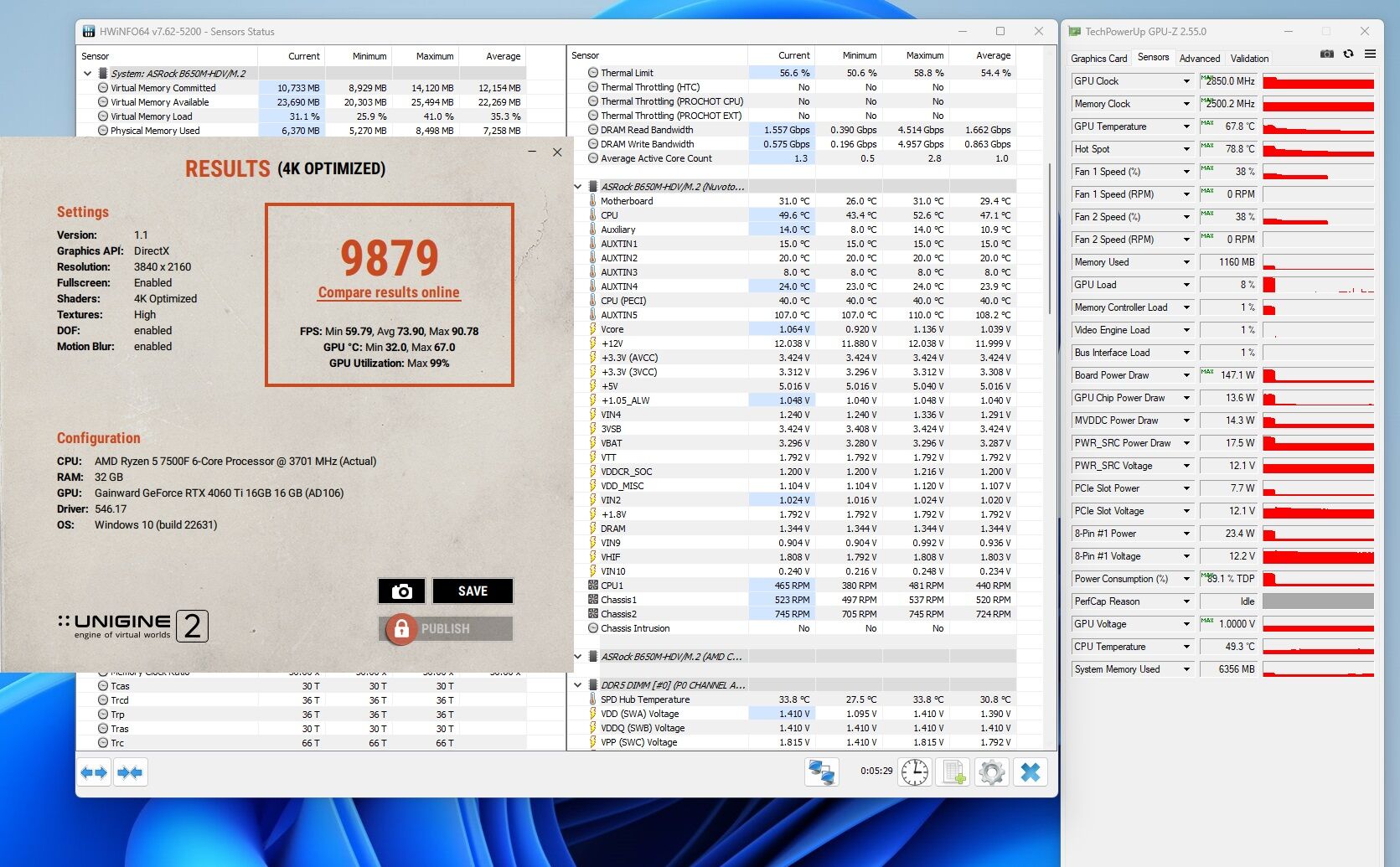Click the DRAM Read Bandwidth sensor icon
This screenshot has width=1400, height=867.
tap(593, 130)
